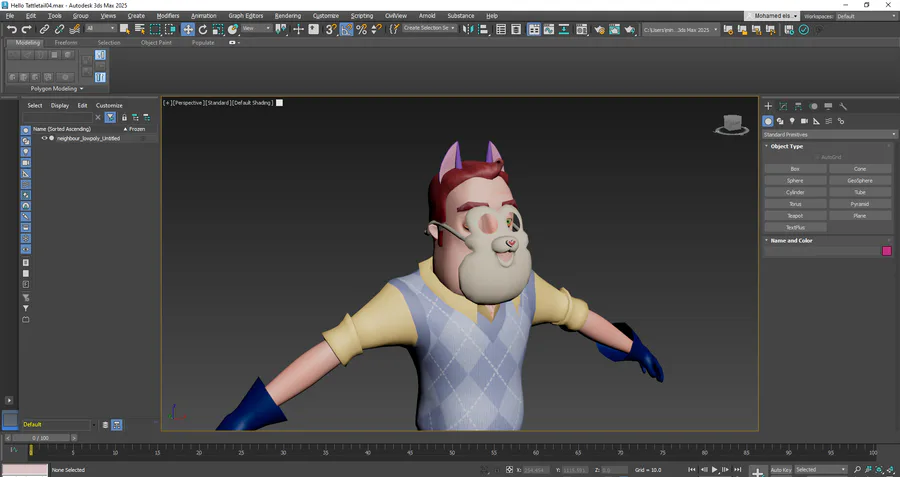Create a Sphere primitive

coord(795,181)
